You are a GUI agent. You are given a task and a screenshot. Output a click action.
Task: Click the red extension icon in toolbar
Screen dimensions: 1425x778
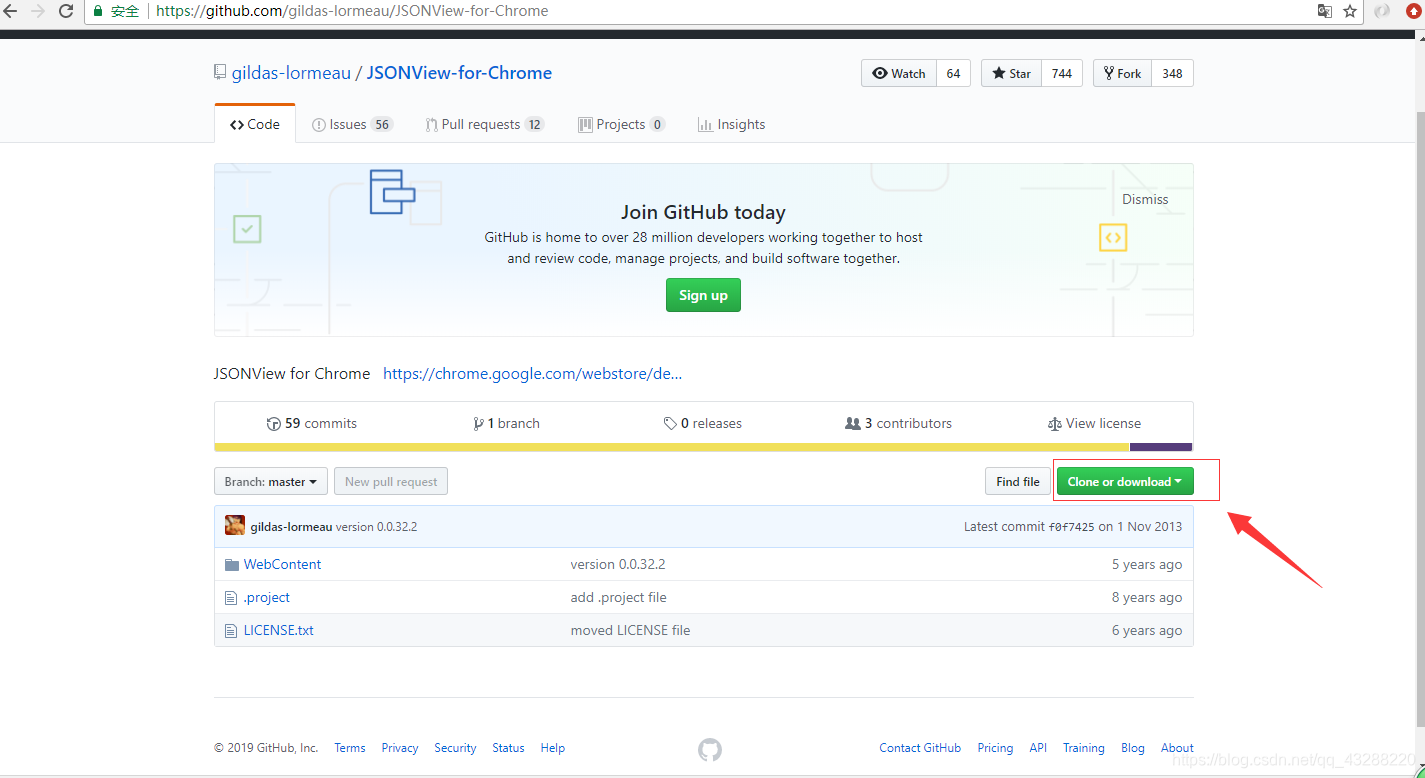(x=1413, y=11)
